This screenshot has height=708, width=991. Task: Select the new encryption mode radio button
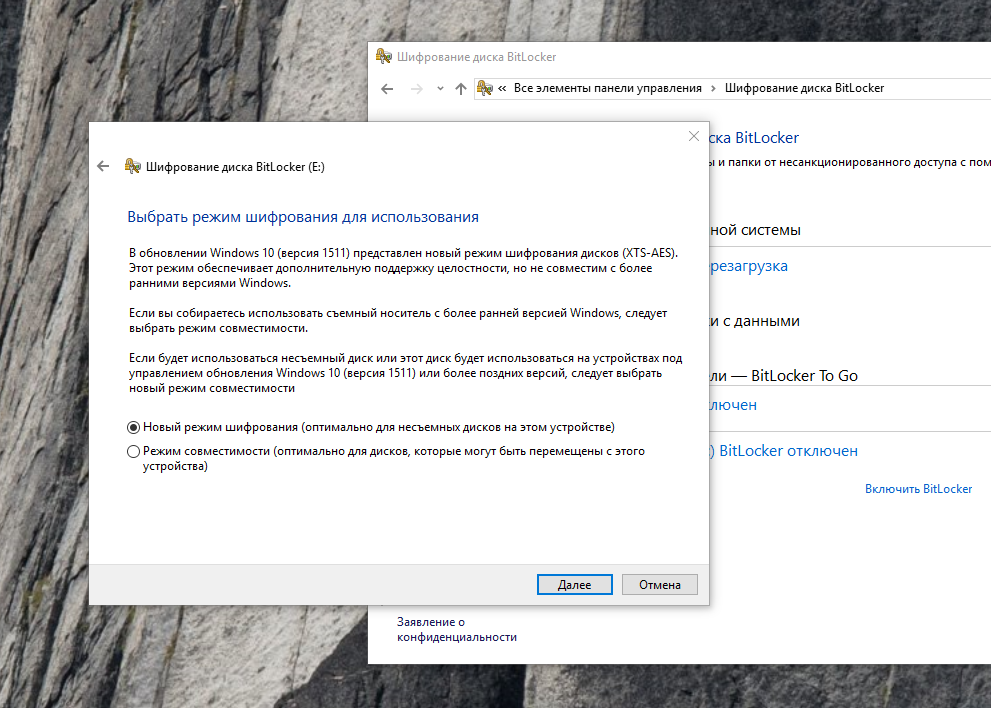(x=133, y=427)
